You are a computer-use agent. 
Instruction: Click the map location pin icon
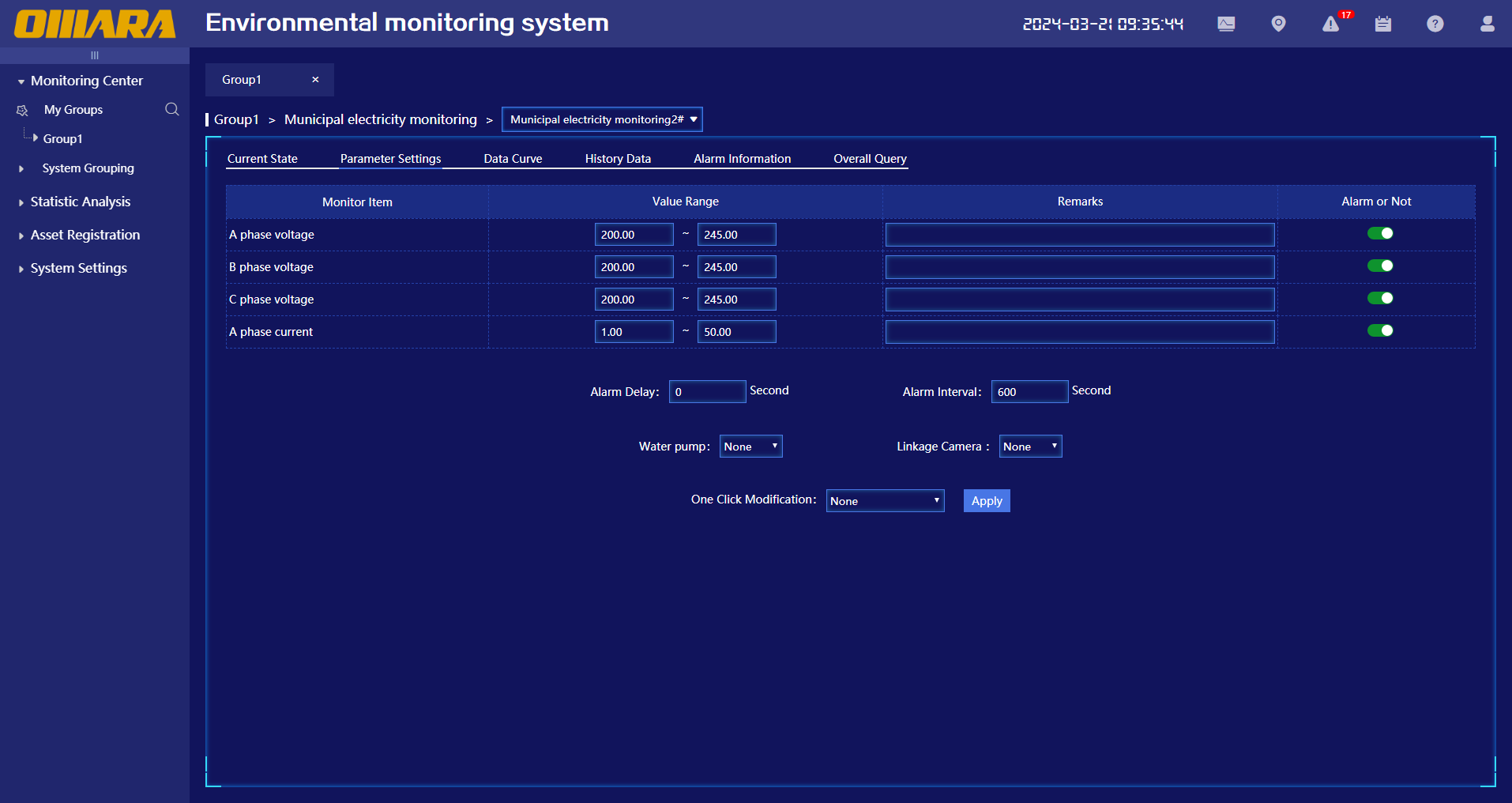coord(1278,24)
